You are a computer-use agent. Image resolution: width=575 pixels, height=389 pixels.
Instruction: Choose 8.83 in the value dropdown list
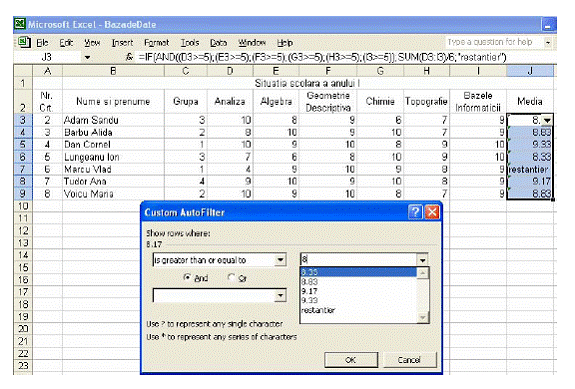(x=359, y=282)
